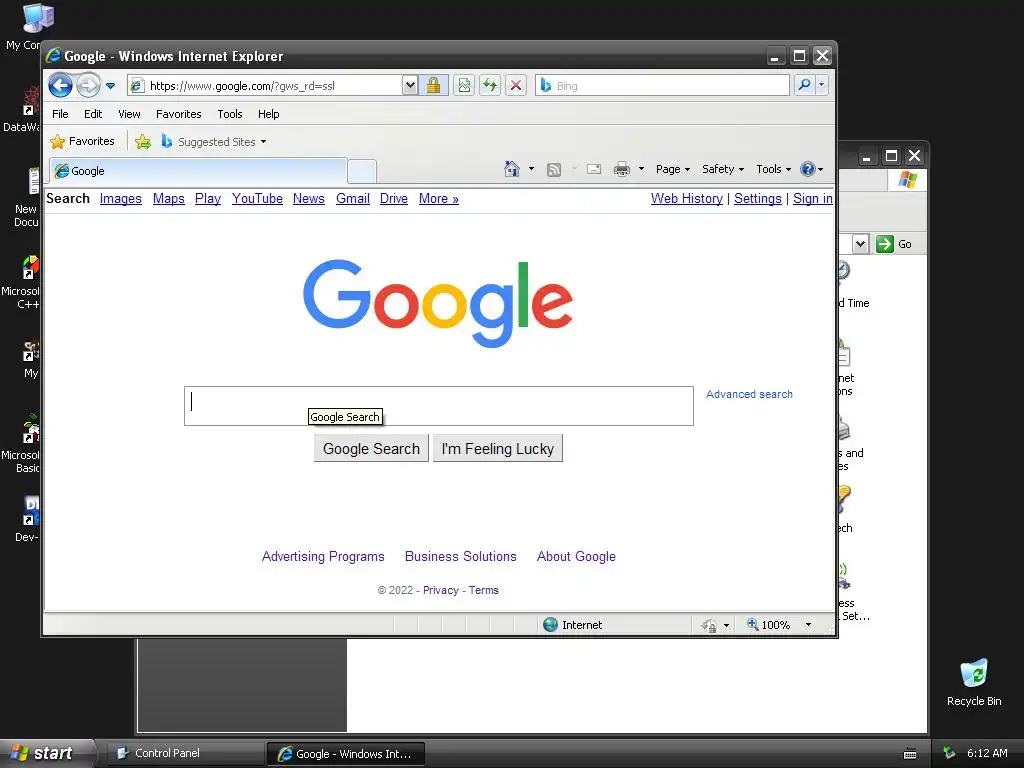Image resolution: width=1024 pixels, height=768 pixels.
Task: Expand the address bar history dropdown
Action: (409, 86)
